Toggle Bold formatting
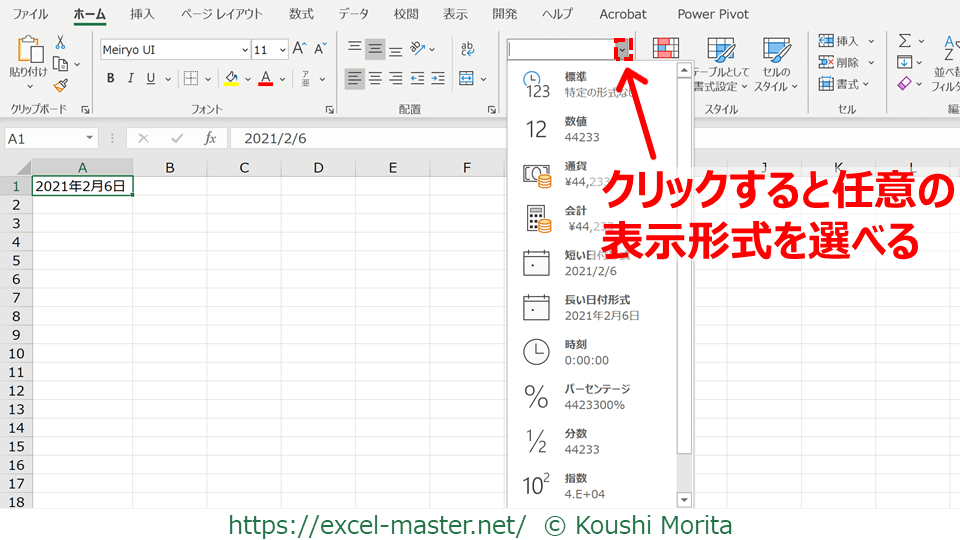Image resolution: width=960 pixels, height=540 pixels. coord(110,79)
